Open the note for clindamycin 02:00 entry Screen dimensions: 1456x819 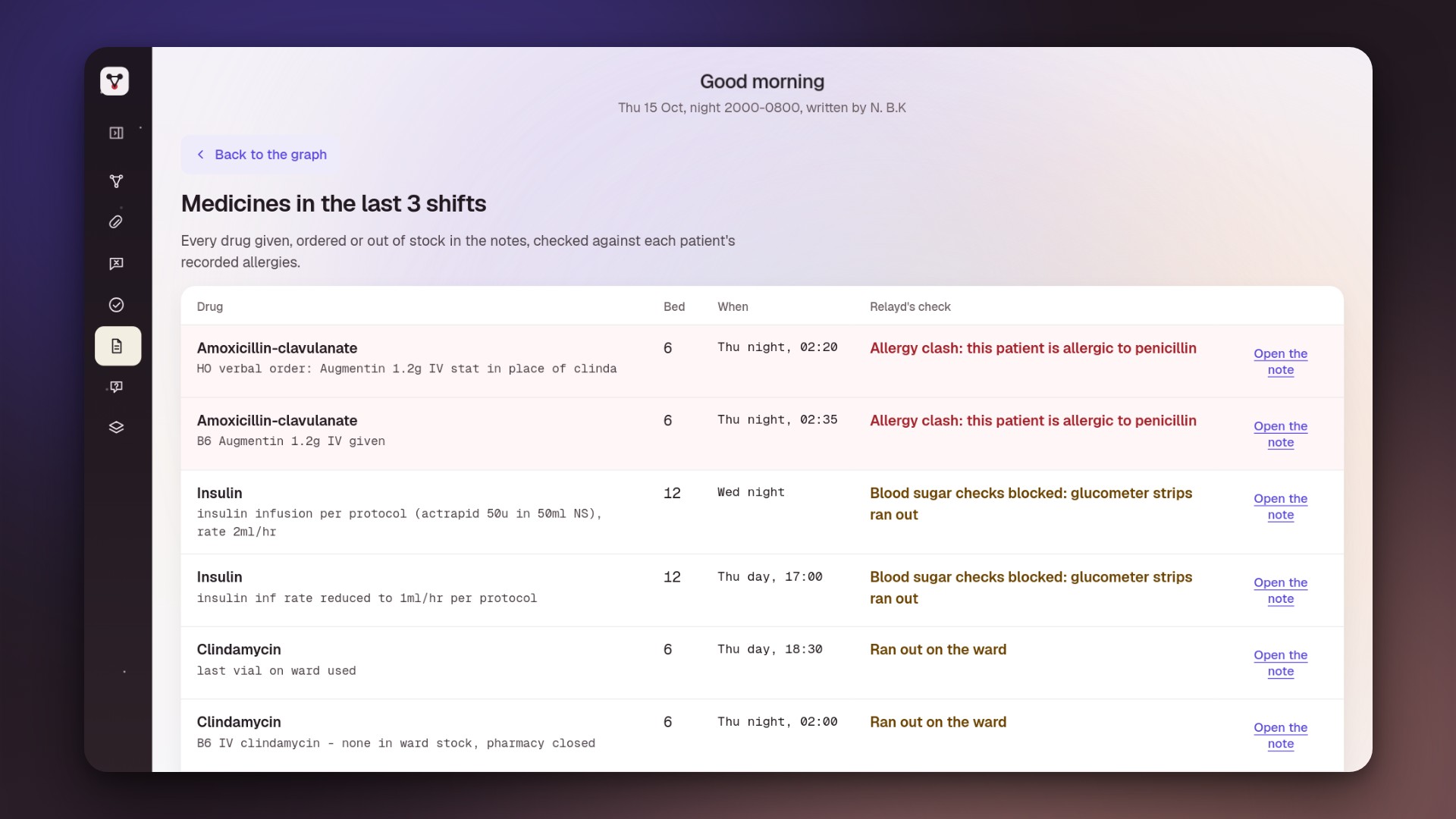click(1280, 736)
